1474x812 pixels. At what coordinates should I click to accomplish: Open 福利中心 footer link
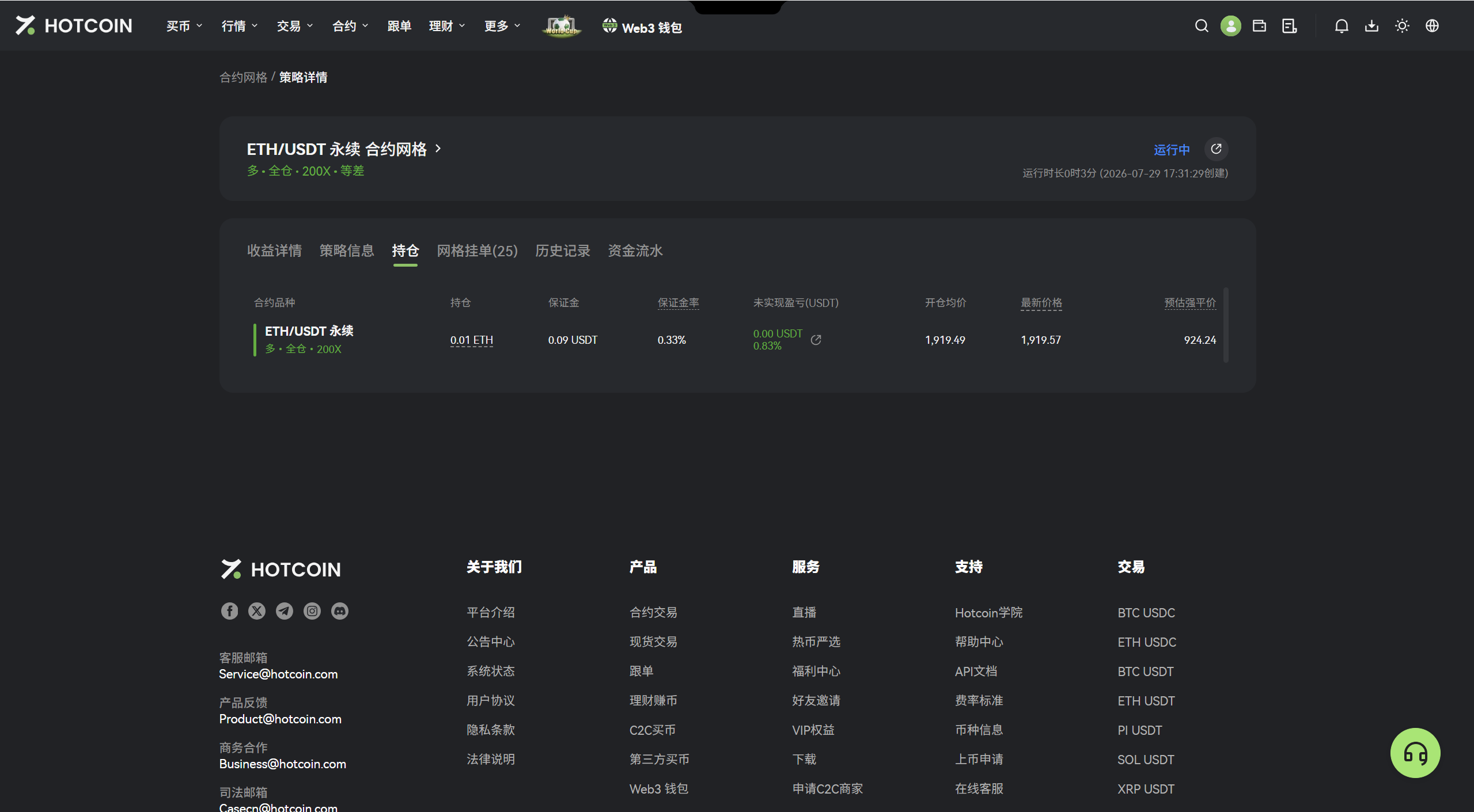[816, 671]
